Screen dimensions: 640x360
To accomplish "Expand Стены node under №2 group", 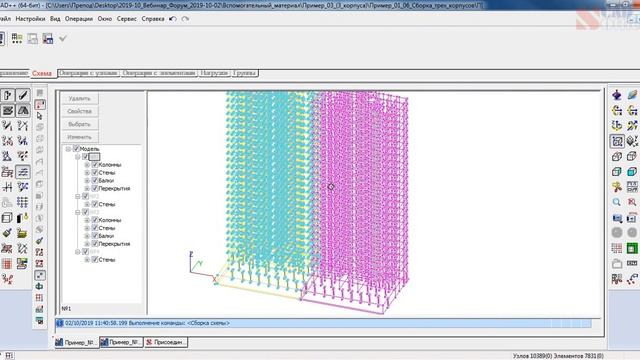I will [x=87, y=204].
